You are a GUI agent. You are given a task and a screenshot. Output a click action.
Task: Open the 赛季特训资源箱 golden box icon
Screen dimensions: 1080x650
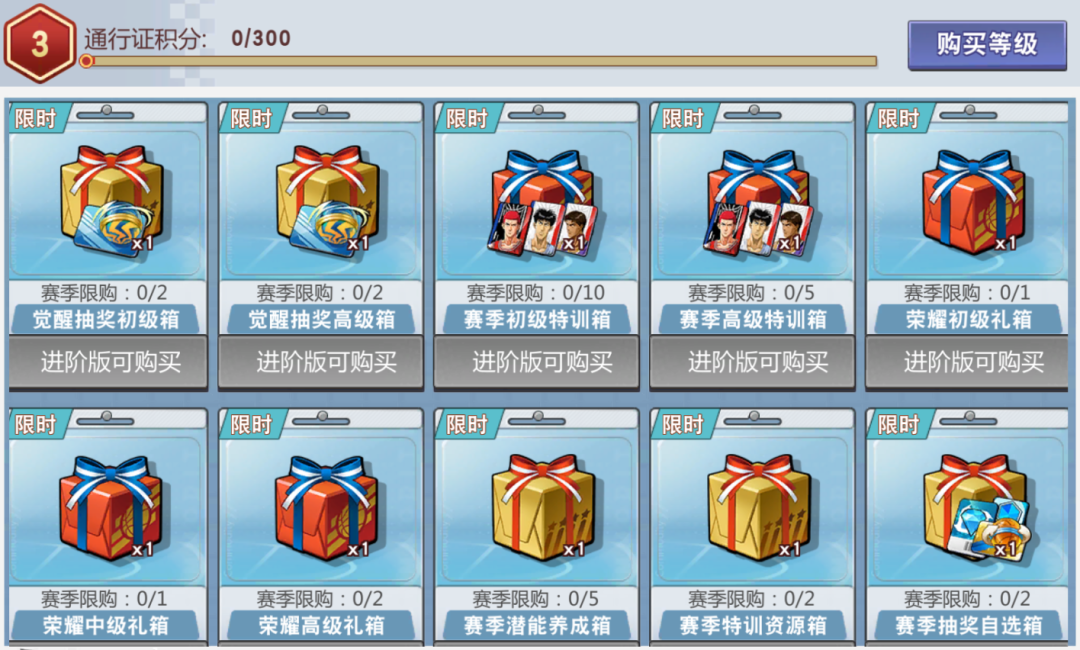point(758,507)
